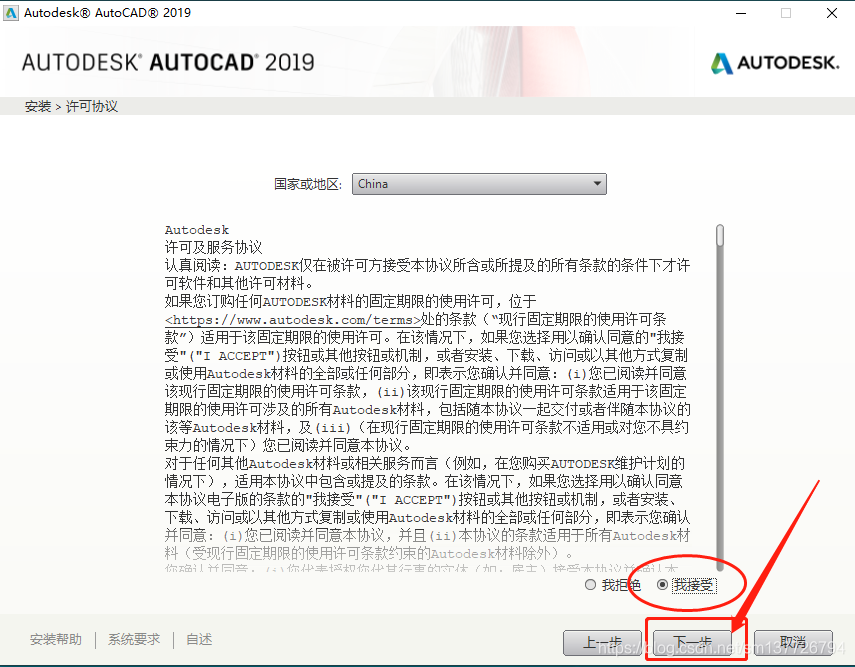Open the 安装帮助 installation help link

56,639
